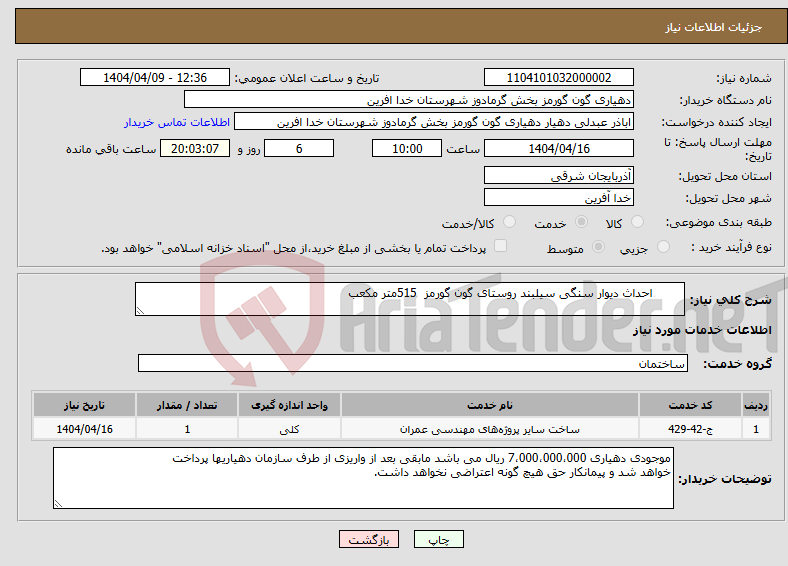Click the نام خدمت column header

490,405
